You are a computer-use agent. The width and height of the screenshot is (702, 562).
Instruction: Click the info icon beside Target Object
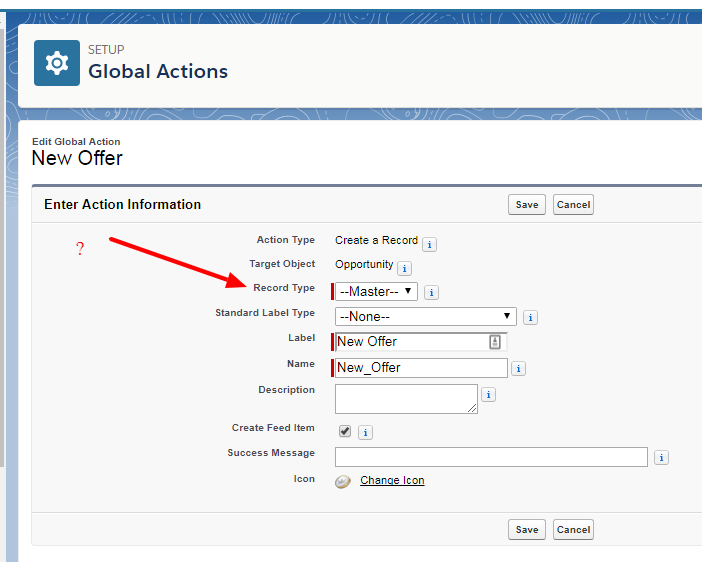click(x=404, y=268)
